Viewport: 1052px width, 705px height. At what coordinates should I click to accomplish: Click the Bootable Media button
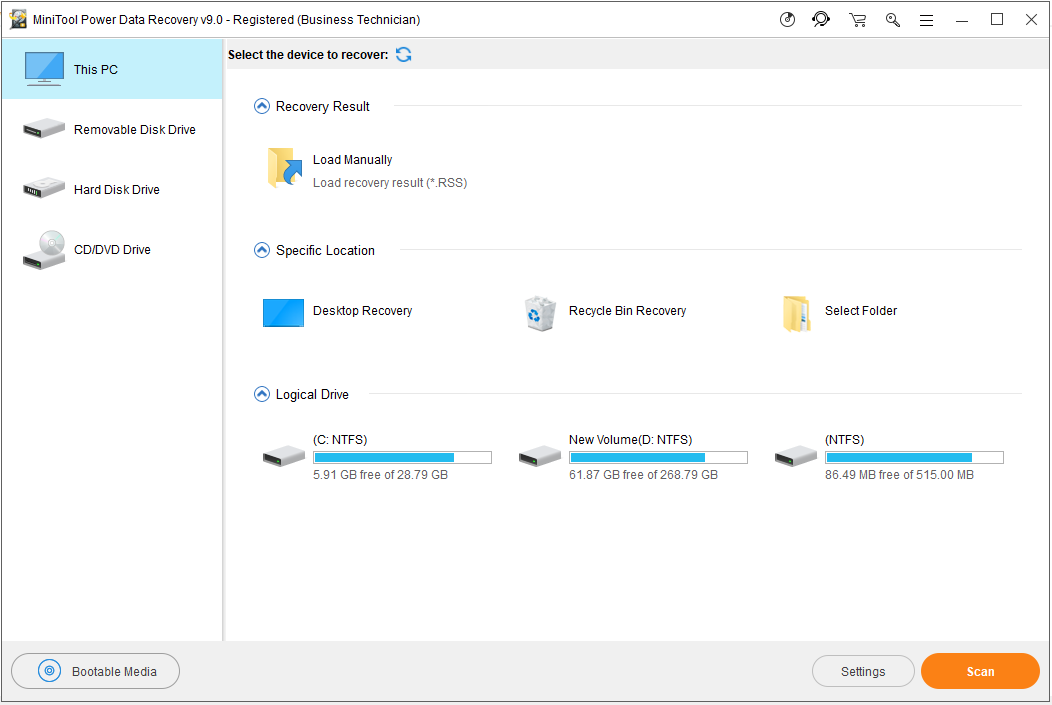95,671
